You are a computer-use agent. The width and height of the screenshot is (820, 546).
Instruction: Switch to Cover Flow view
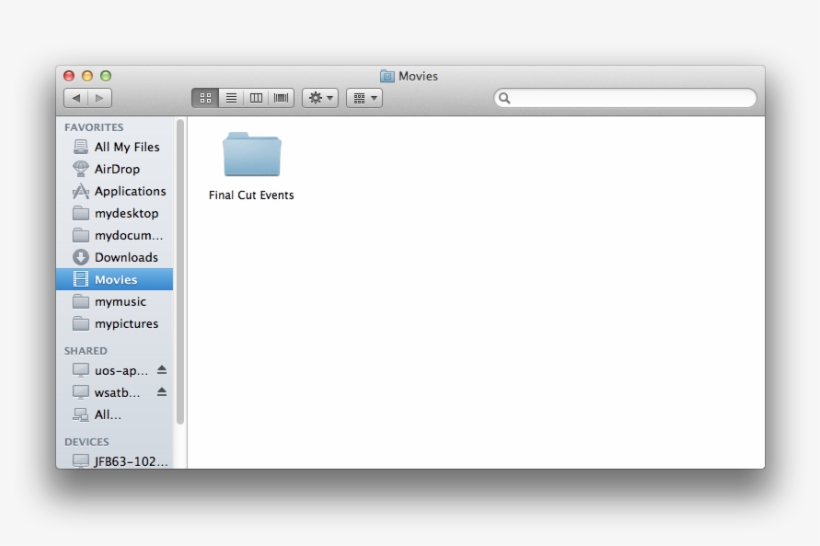pos(281,98)
